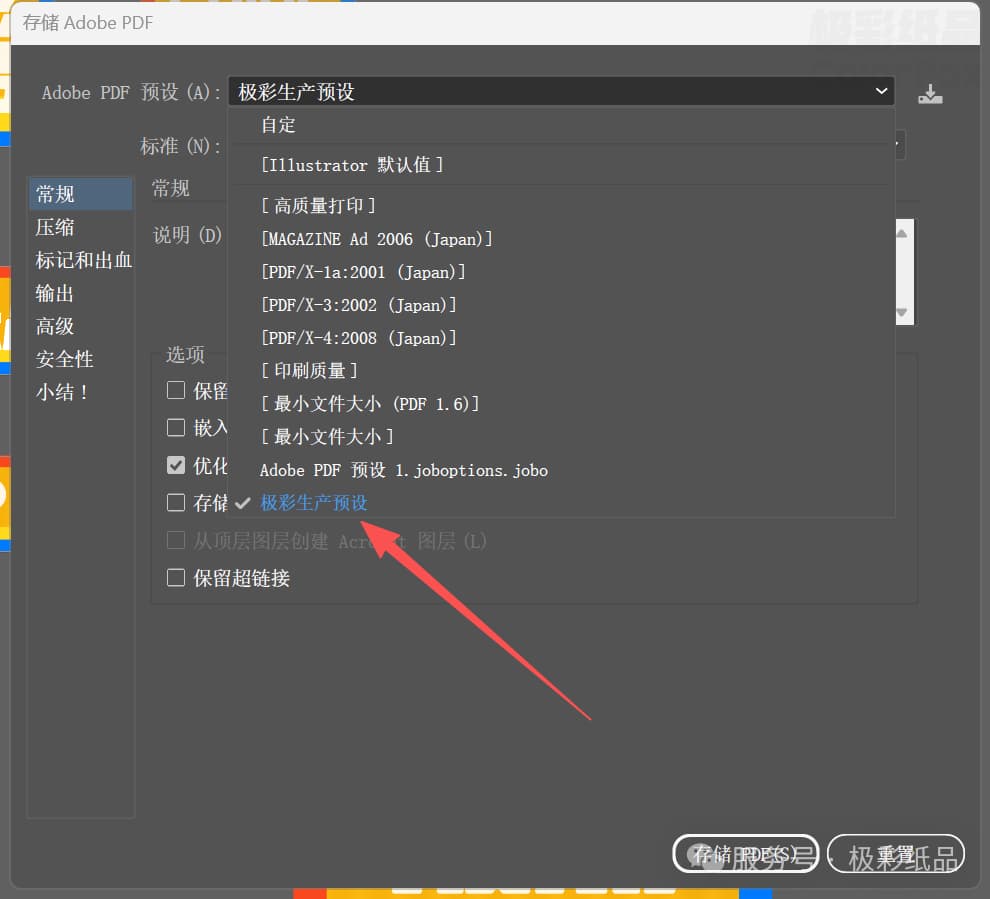The height and width of the screenshot is (899, 990).
Task: Open the 压缩 settings category
Action: click(55, 227)
